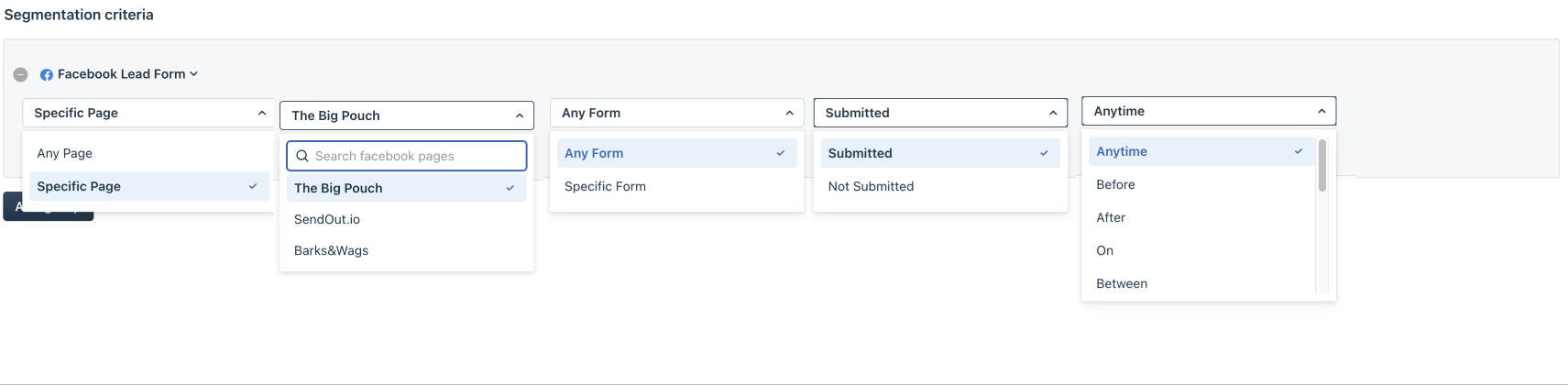The image size is (1568, 385).
Task: Click the time options list scrollbar
Action: [x=1322, y=165]
